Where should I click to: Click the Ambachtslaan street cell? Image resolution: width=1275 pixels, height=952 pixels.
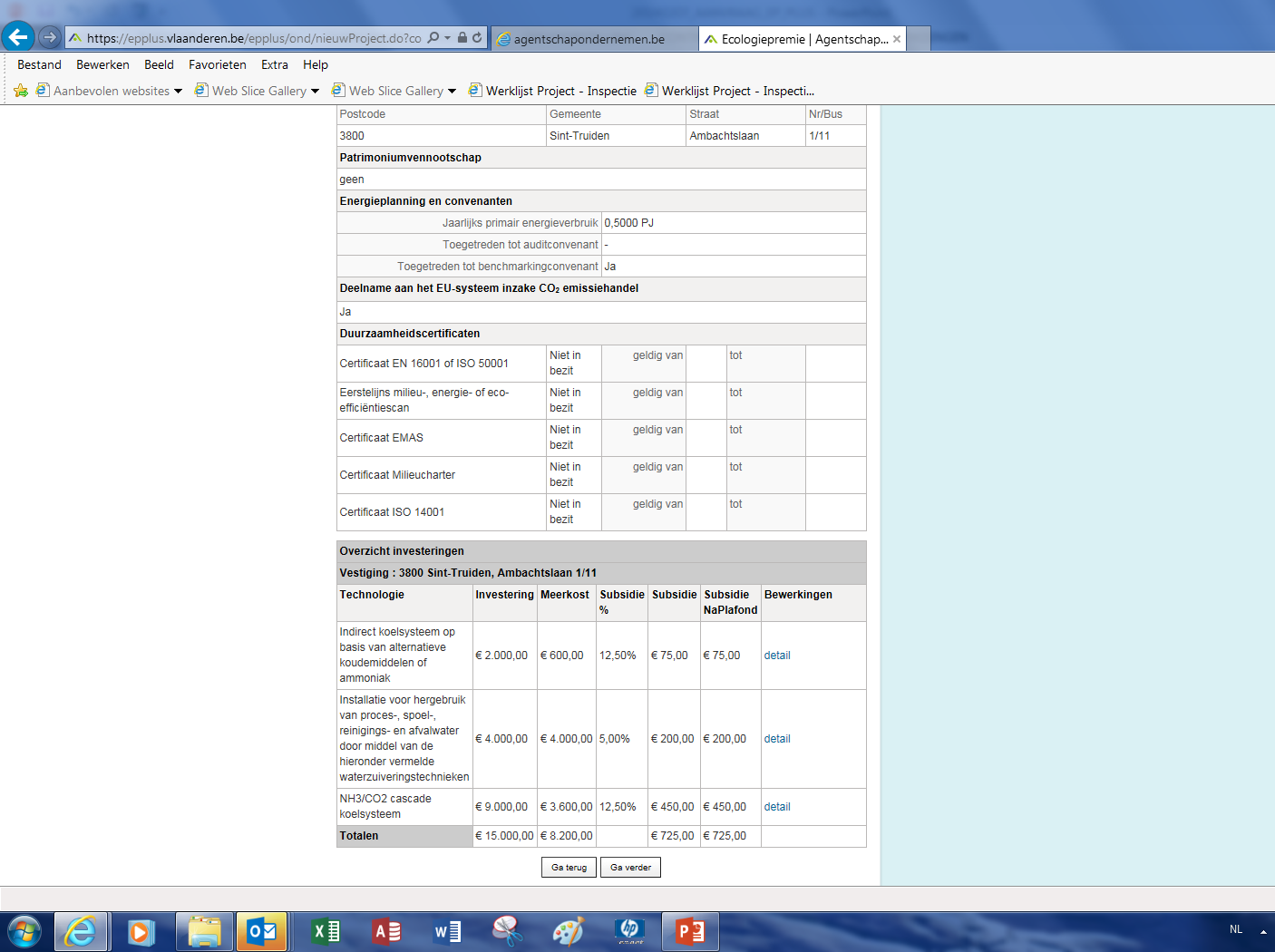pos(745,136)
